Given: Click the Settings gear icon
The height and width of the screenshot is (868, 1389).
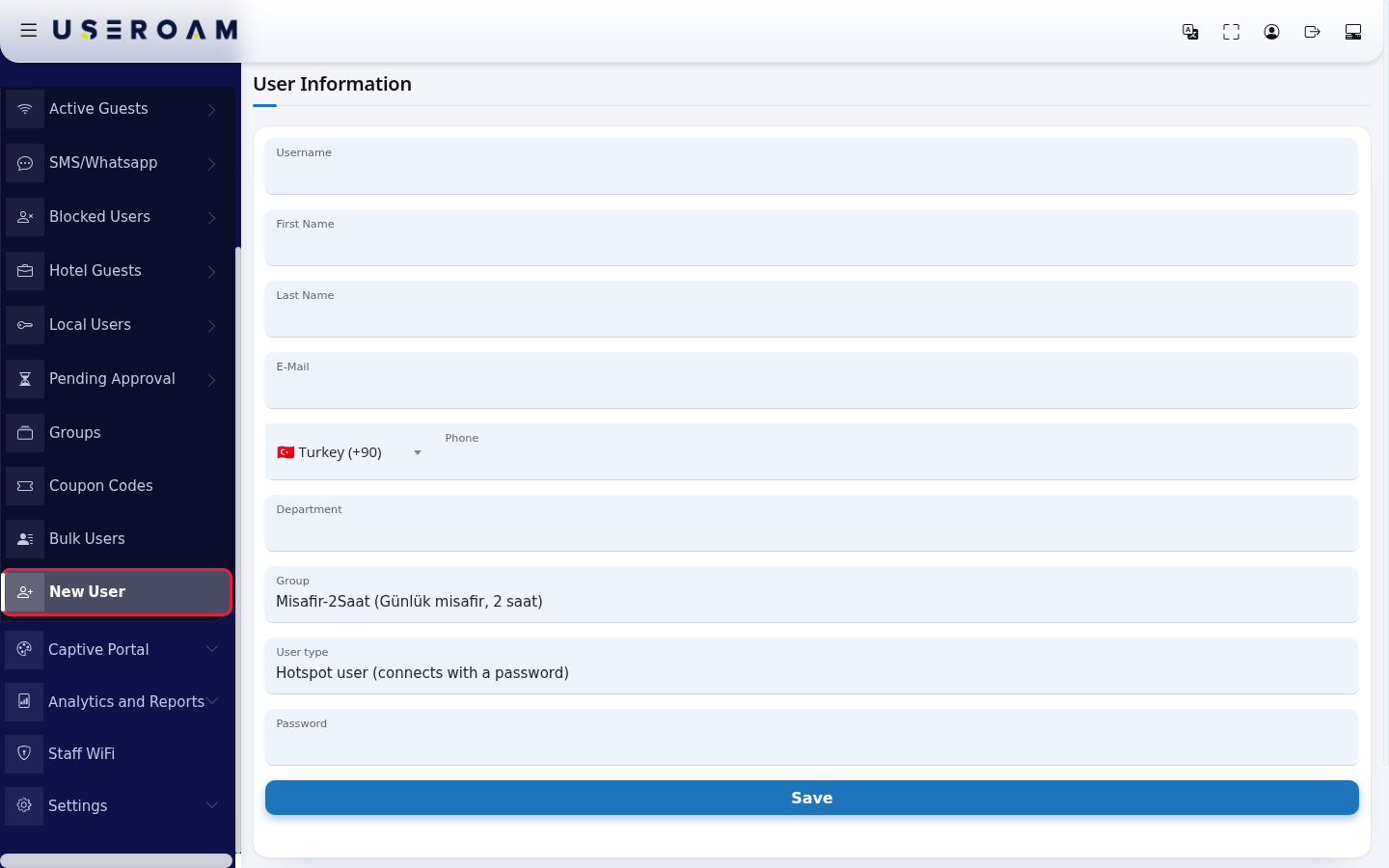Looking at the screenshot, I should (24, 806).
